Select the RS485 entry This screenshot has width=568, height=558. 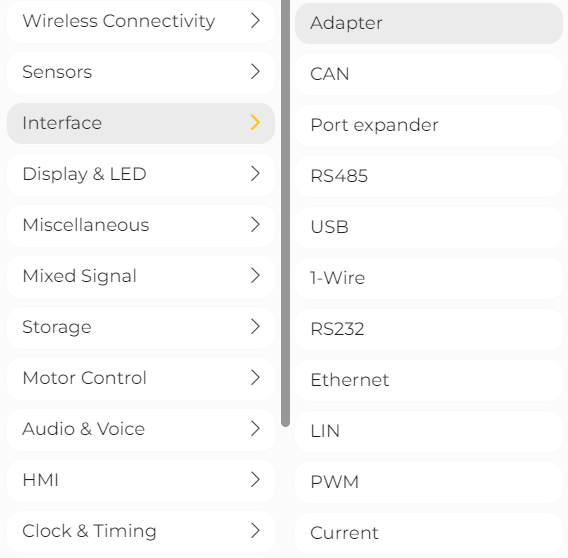[x=429, y=176]
